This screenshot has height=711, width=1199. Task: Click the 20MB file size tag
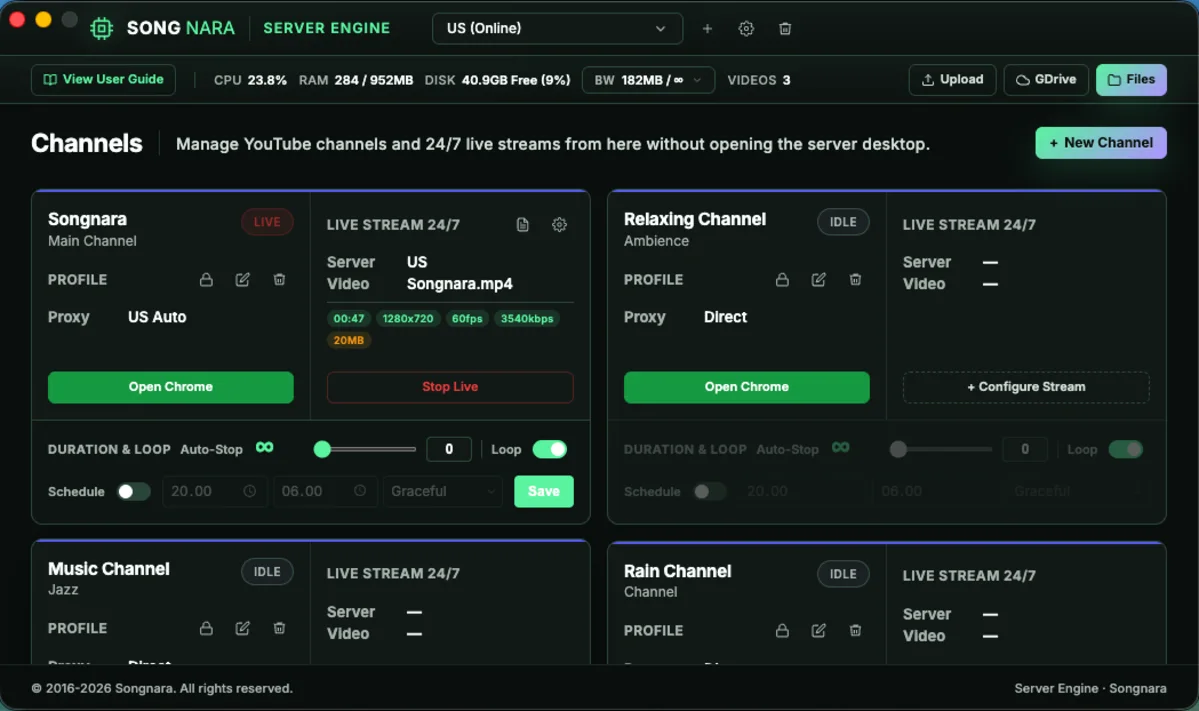coord(349,340)
